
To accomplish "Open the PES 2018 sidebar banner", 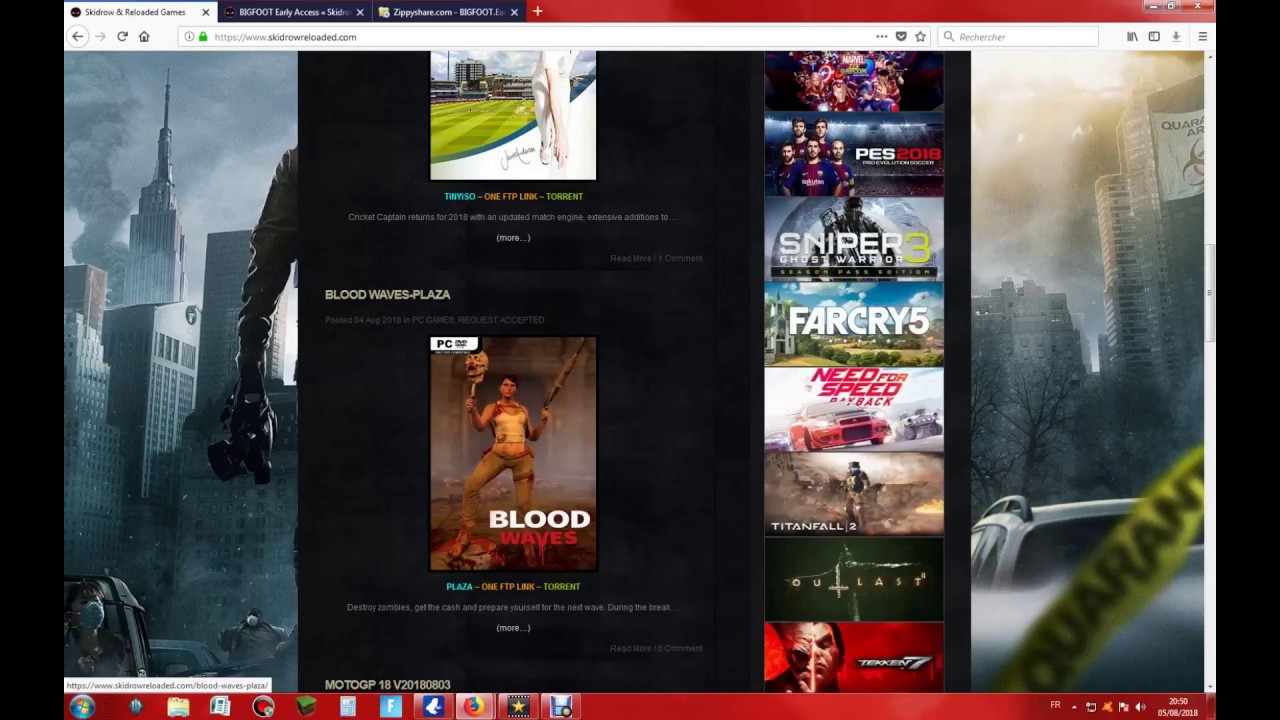I will [854, 154].
